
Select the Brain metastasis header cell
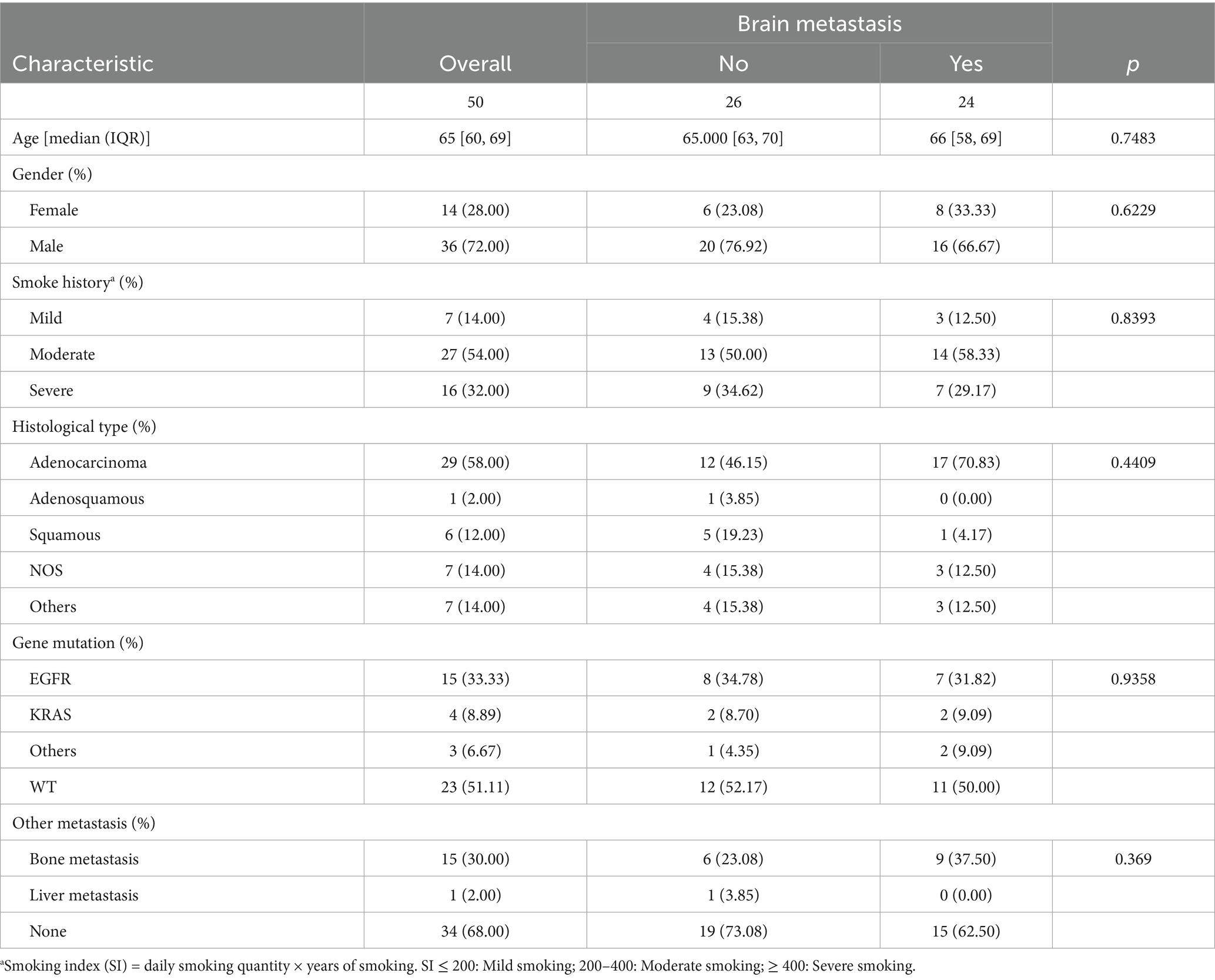point(819,24)
